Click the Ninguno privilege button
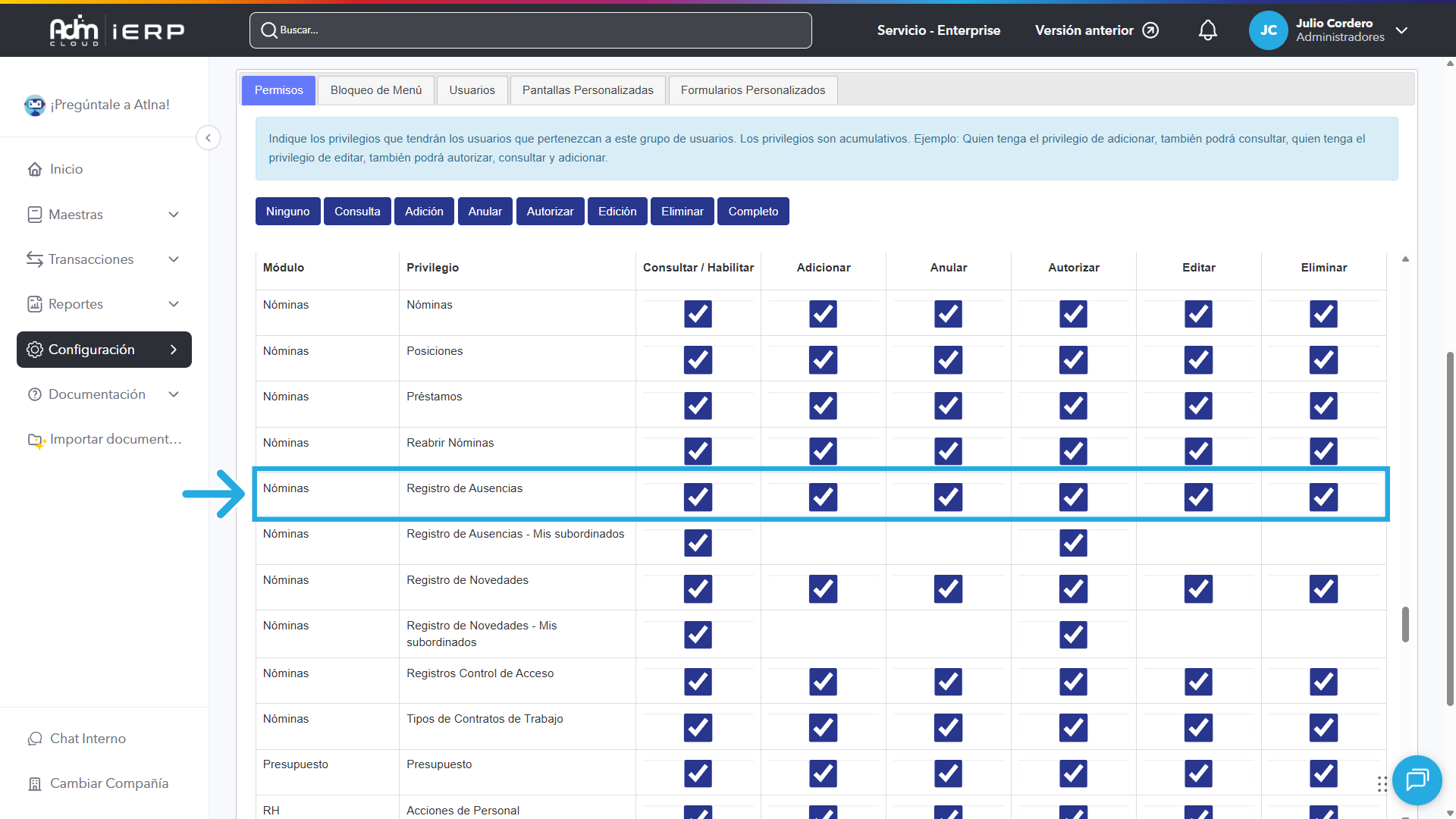 pos(287,212)
